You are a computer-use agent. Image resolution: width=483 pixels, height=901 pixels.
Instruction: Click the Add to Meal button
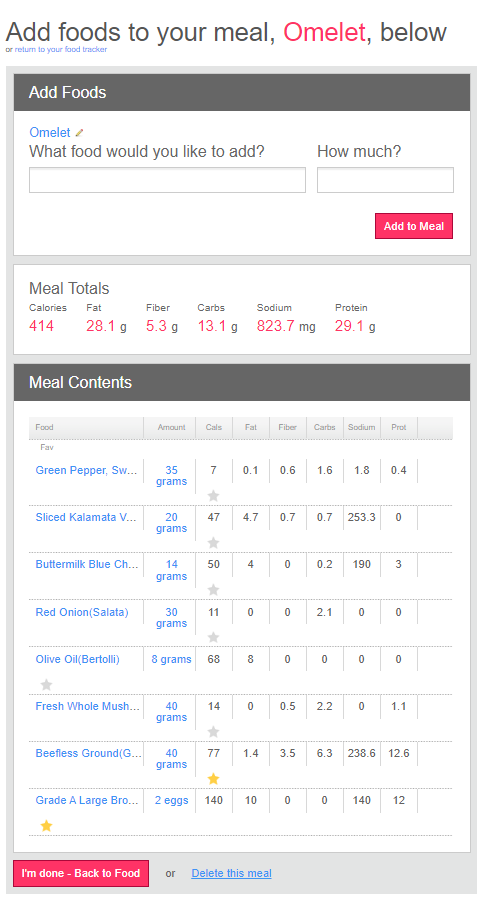click(x=414, y=226)
